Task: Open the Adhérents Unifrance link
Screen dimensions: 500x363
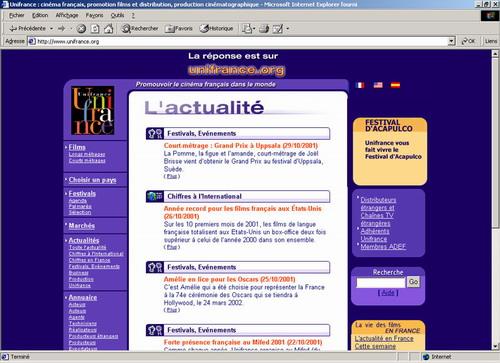Action: 375,235
